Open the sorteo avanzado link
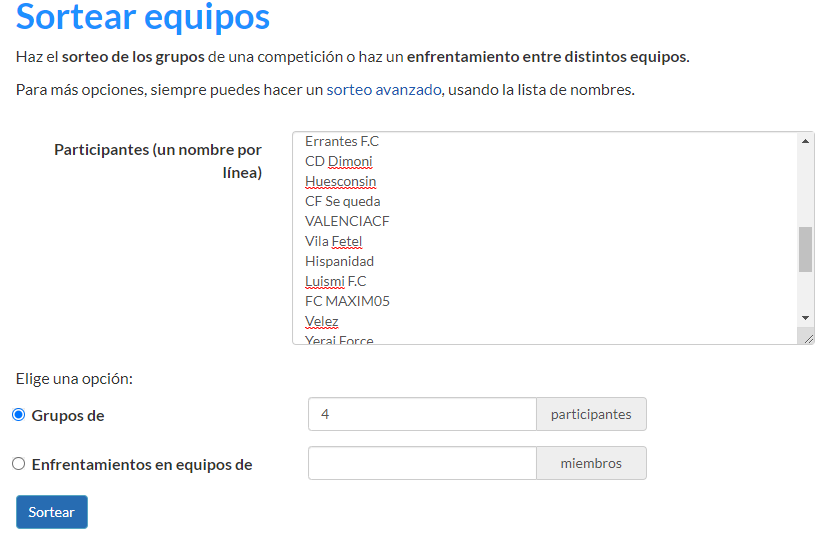Image resolution: width=827 pixels, height=545 pixels. point(383,89)
